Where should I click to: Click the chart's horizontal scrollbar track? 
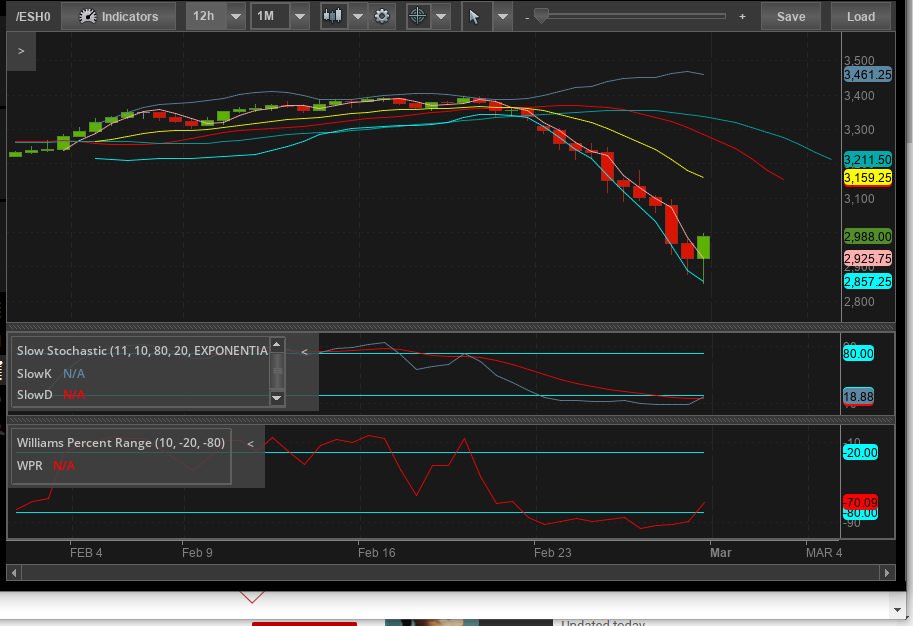click(450, 573)
